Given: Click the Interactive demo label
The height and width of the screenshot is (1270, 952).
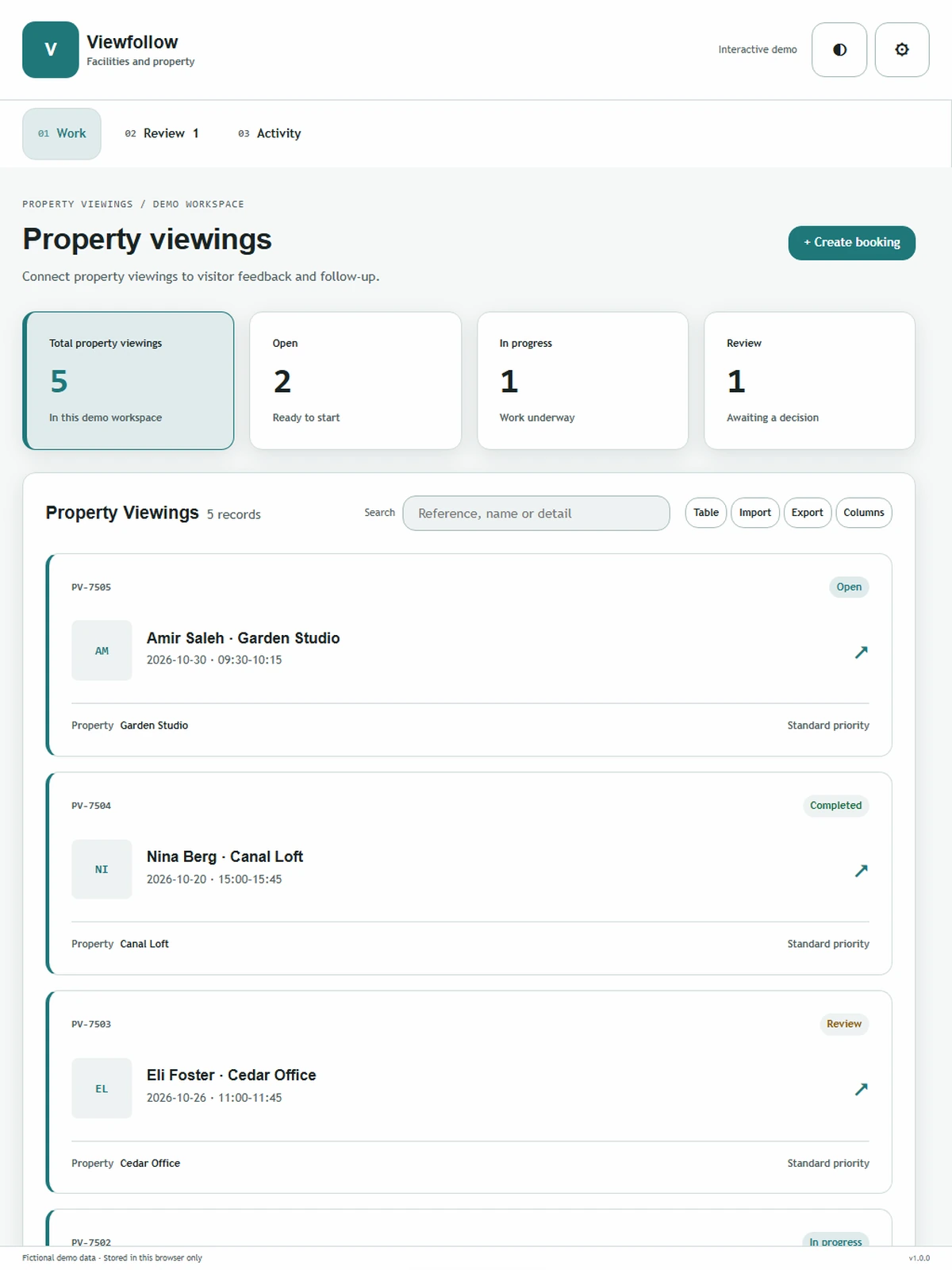Looking at the screenshot, I should [758, 49].
